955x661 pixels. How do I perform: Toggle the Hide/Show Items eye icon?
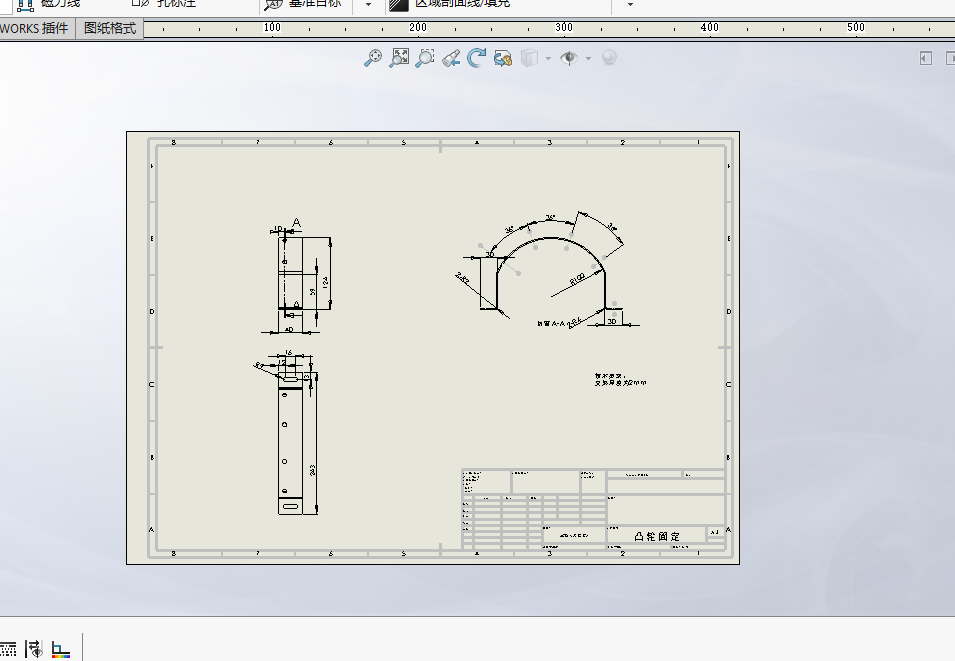coord(569,58)
